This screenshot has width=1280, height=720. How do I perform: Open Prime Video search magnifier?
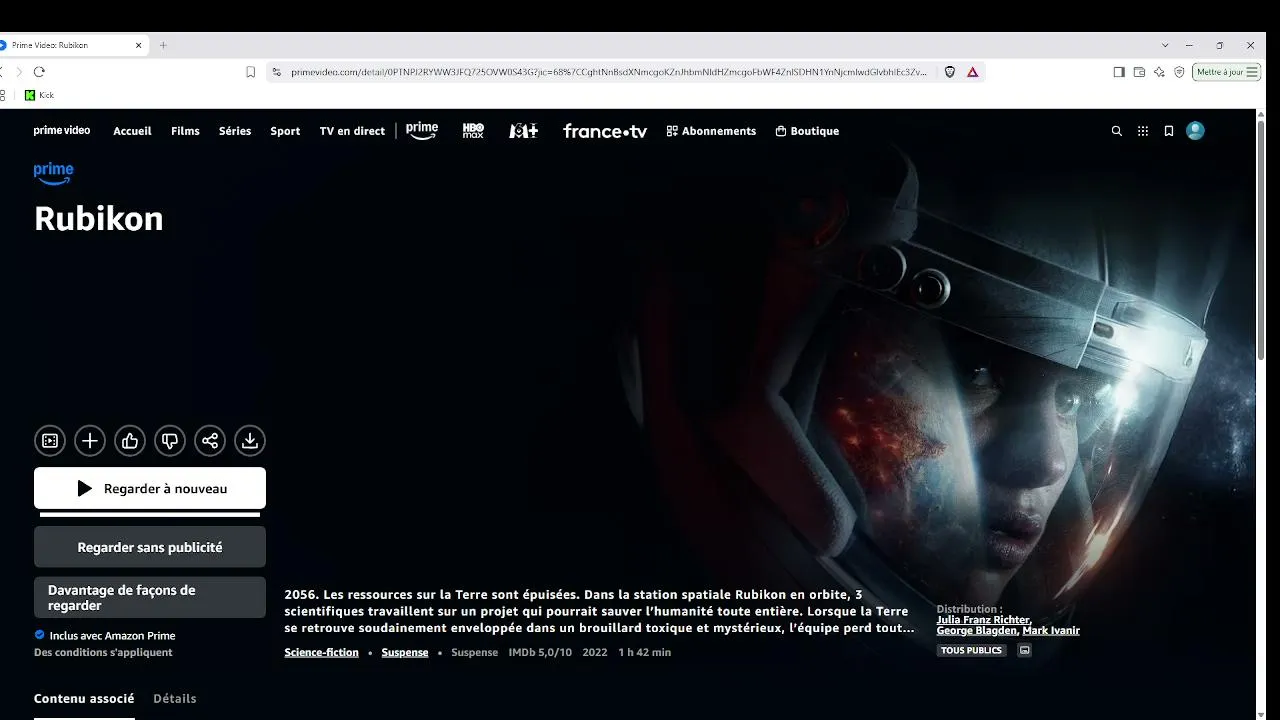(1117, 131)
